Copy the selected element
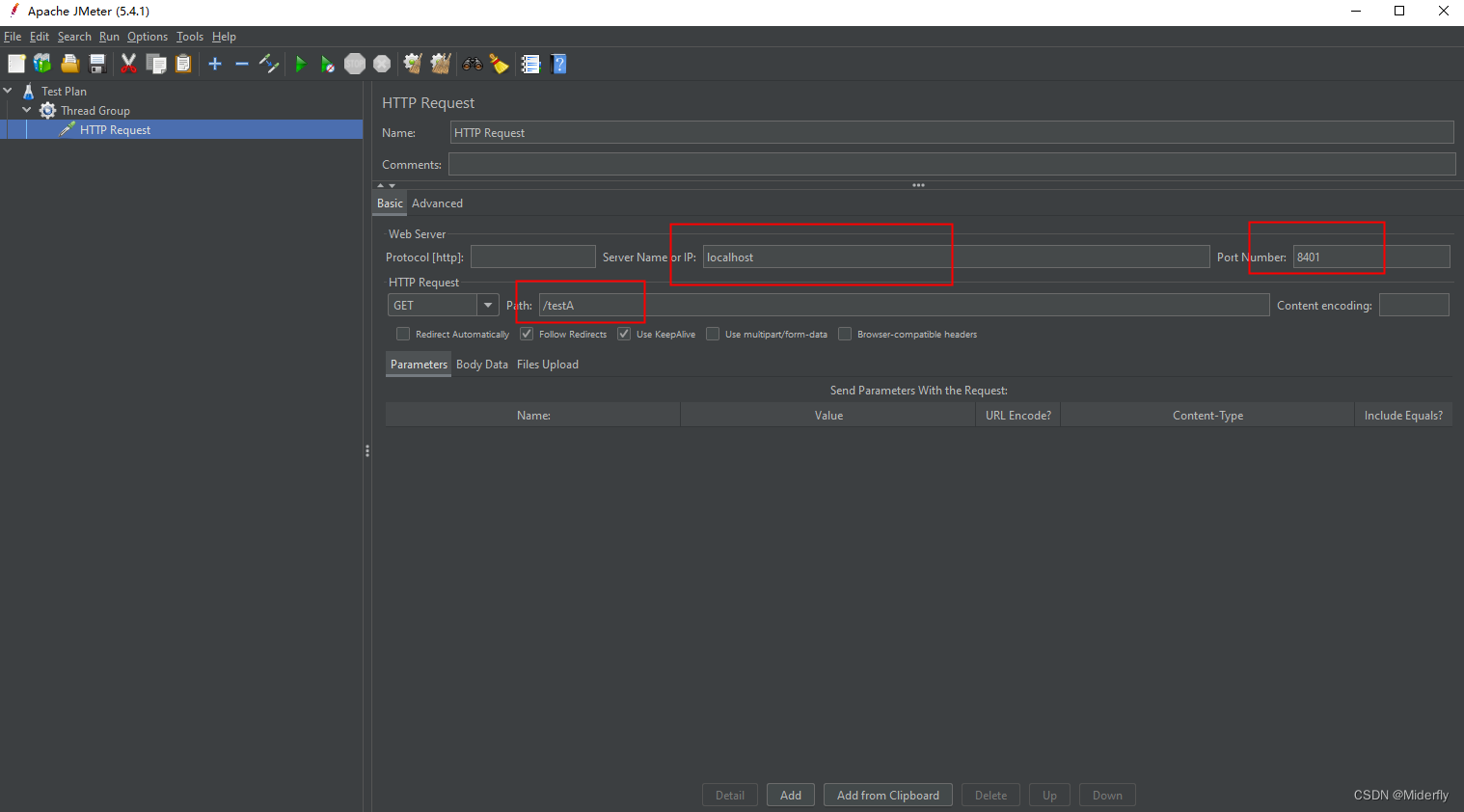The image size is (1464, 812). click(156, 64)
